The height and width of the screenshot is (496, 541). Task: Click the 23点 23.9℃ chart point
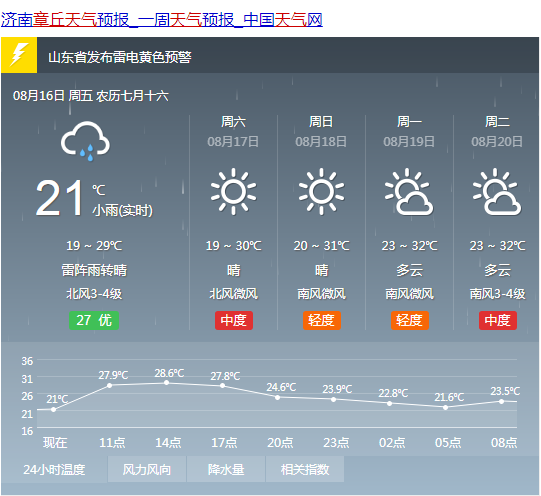(x=333, y=399)
